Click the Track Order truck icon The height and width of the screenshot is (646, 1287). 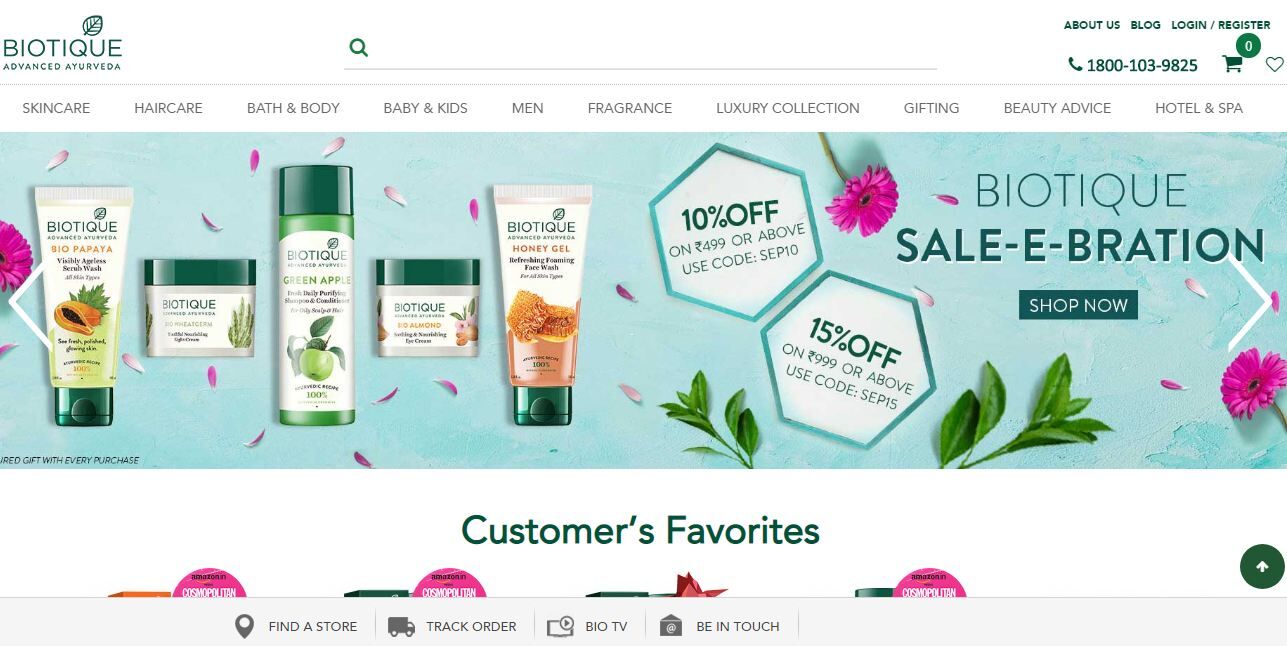[x=401, y=627]
